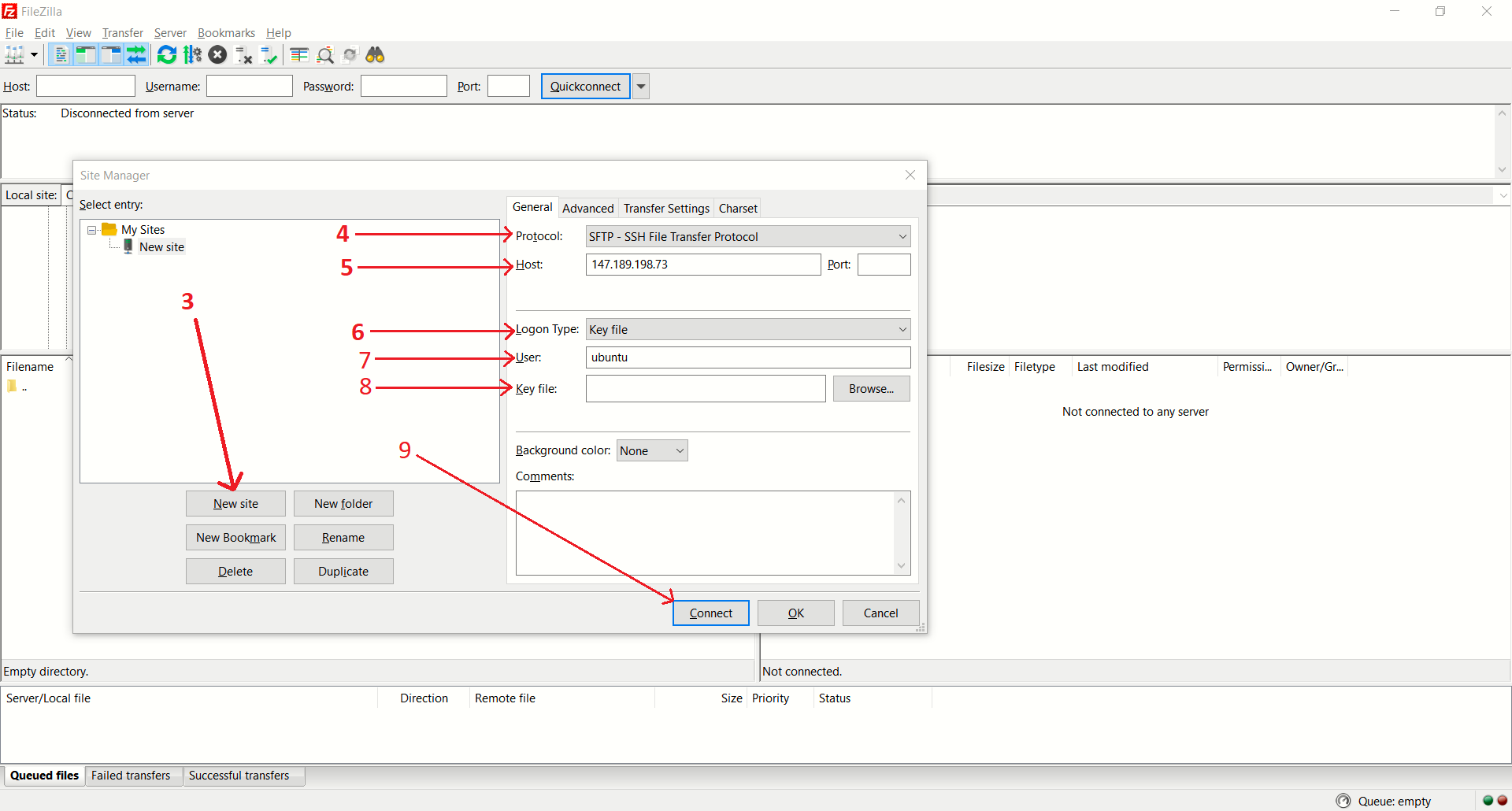Click the refresh file lists icon

pyautogui.click(x=167, y=55)
